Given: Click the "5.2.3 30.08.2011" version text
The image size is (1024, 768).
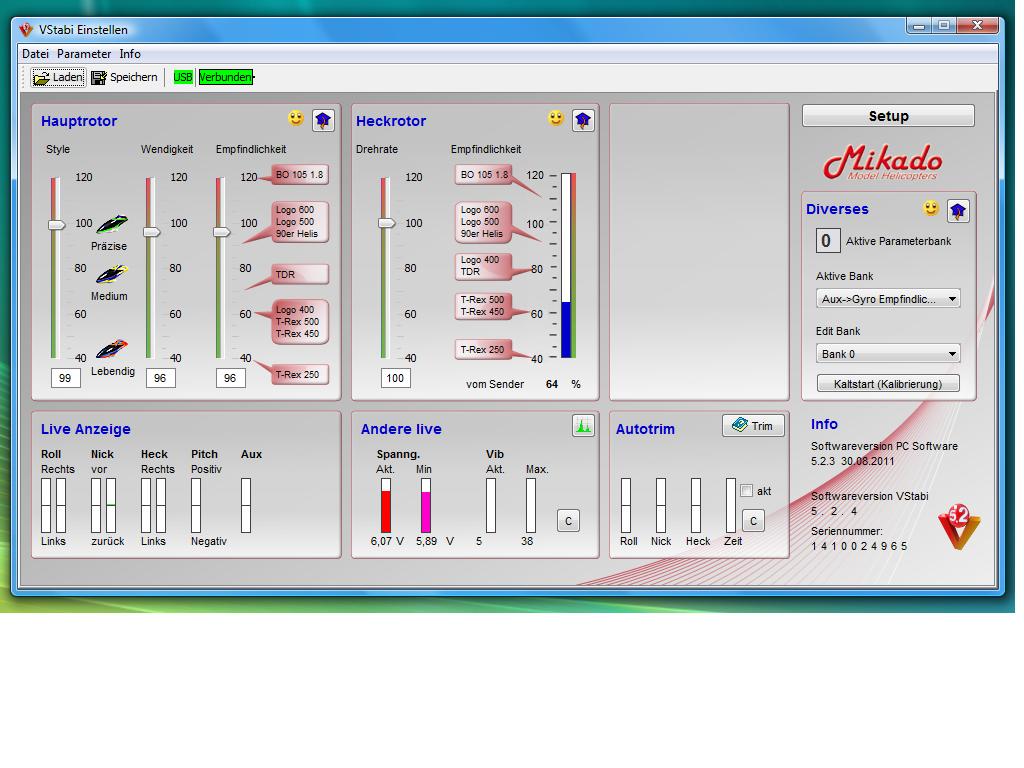Looking at the screenshot, I should point(853,461).
